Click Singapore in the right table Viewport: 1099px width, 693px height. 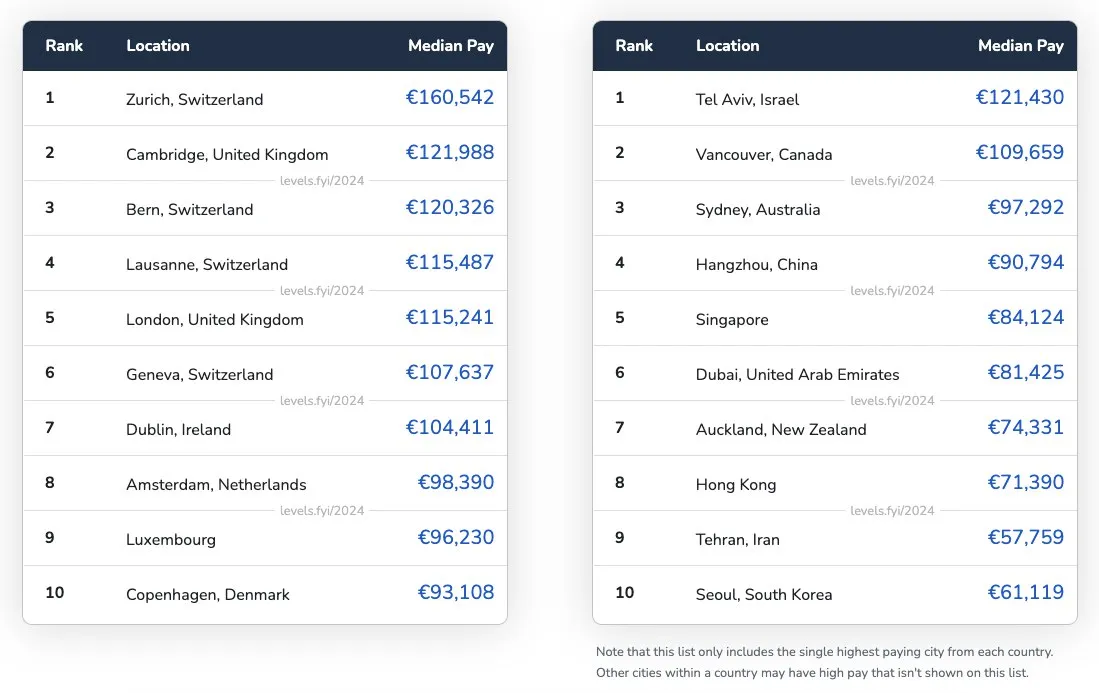[x=732, y=320]
